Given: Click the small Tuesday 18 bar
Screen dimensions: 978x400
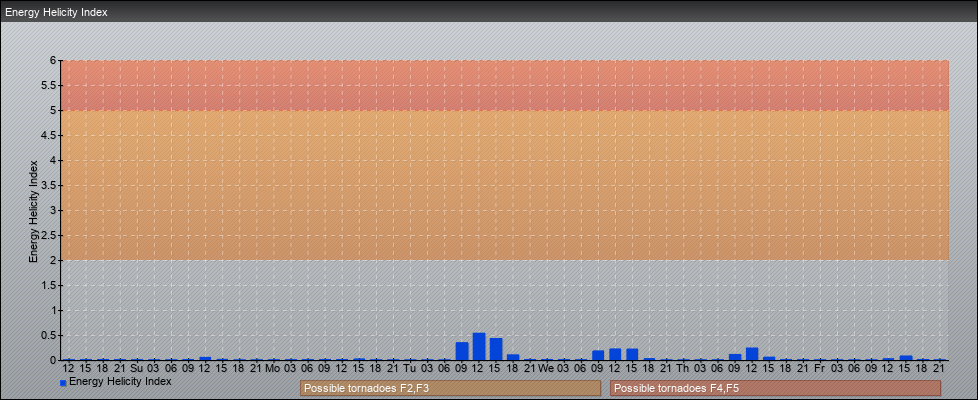Looking at the screenshot, I should (x=513, y=357).
